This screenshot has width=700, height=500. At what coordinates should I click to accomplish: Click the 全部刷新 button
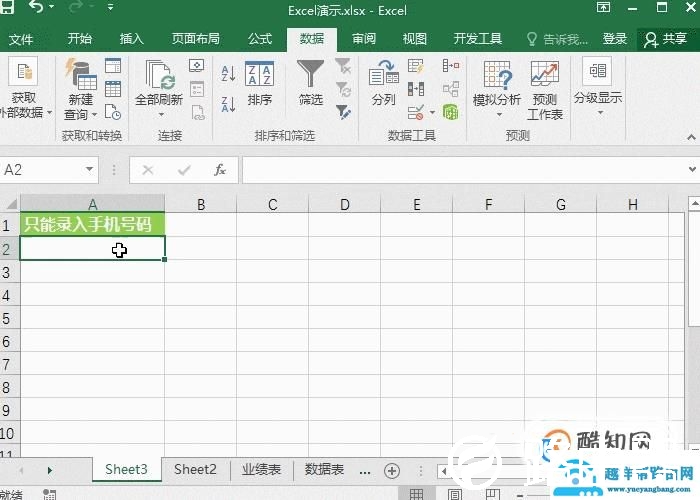[x=159, y=88]
